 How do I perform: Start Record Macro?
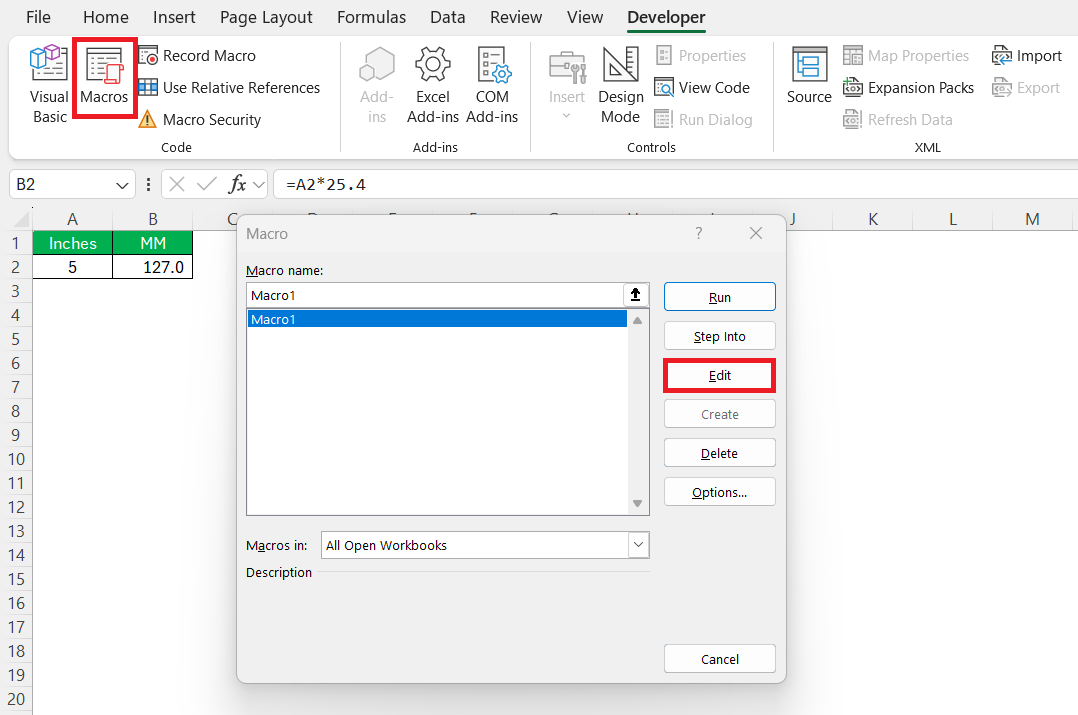coord(197,56)
